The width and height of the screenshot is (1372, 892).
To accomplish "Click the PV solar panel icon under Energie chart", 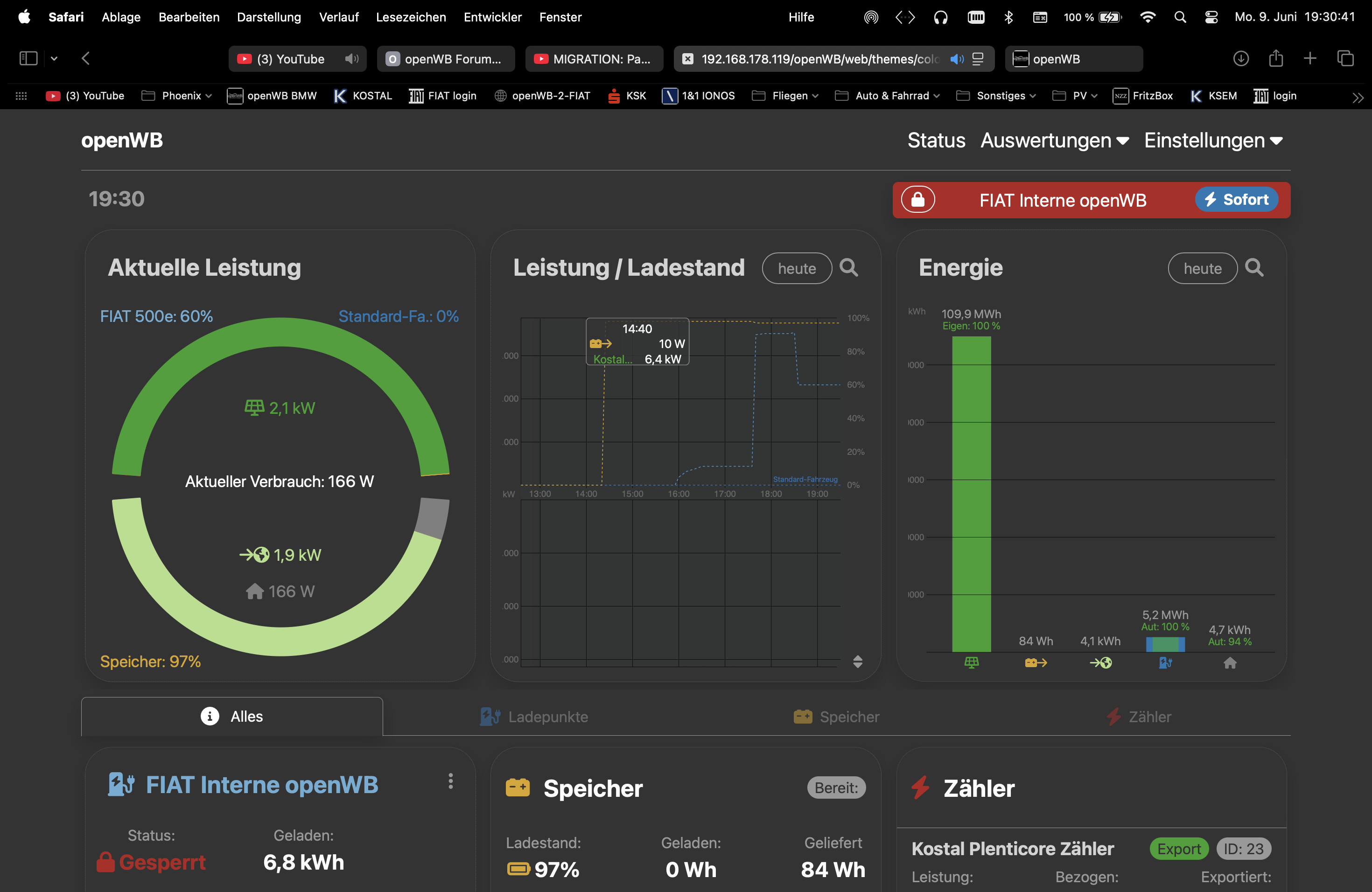I will coord(971,662).
